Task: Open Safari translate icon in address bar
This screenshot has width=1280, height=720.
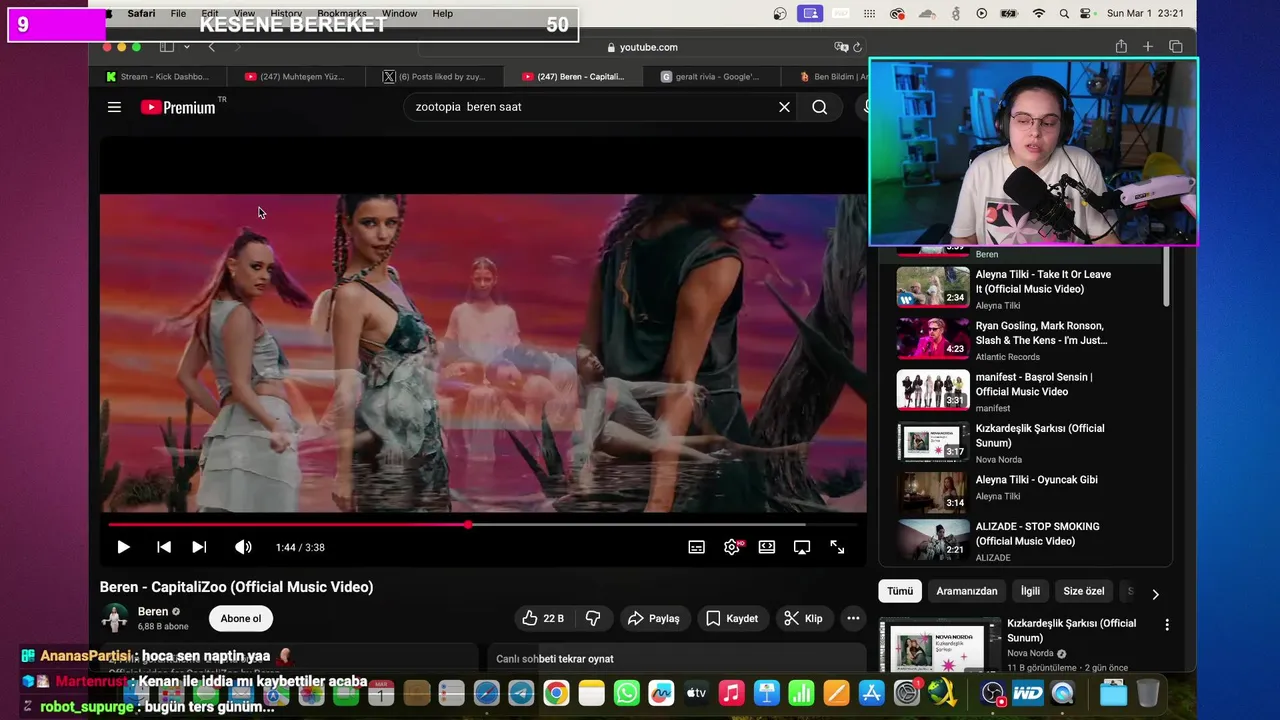Action: pyautogui.click(x=841, y=47)
